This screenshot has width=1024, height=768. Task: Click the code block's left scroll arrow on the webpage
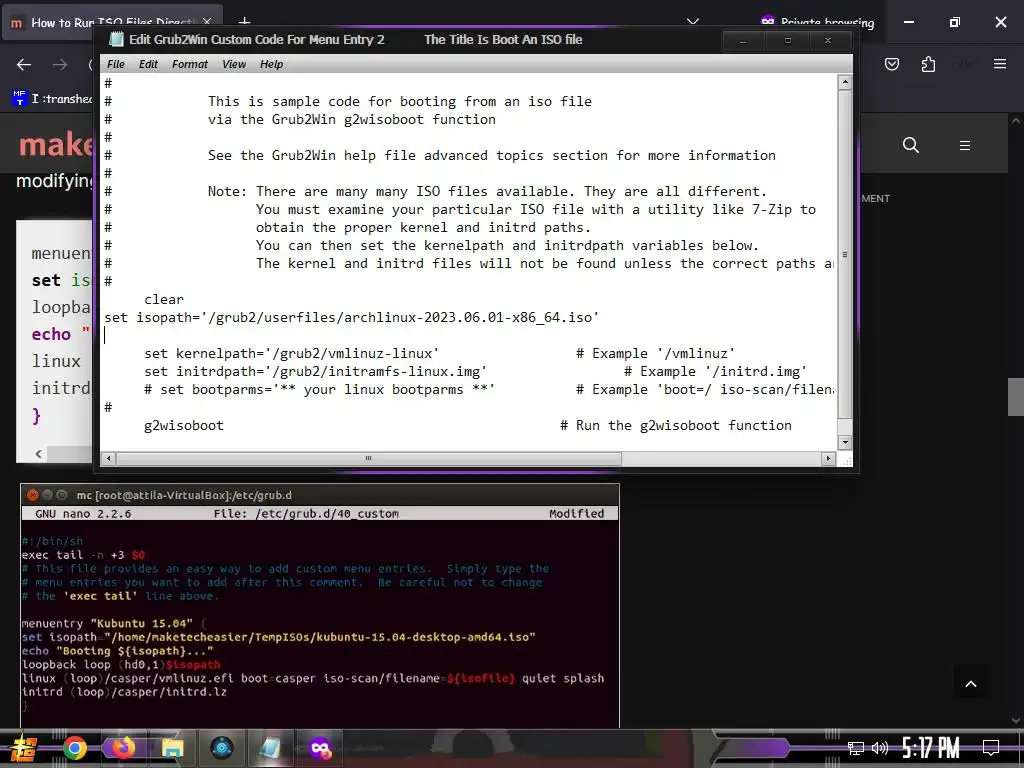coord(38,453)
